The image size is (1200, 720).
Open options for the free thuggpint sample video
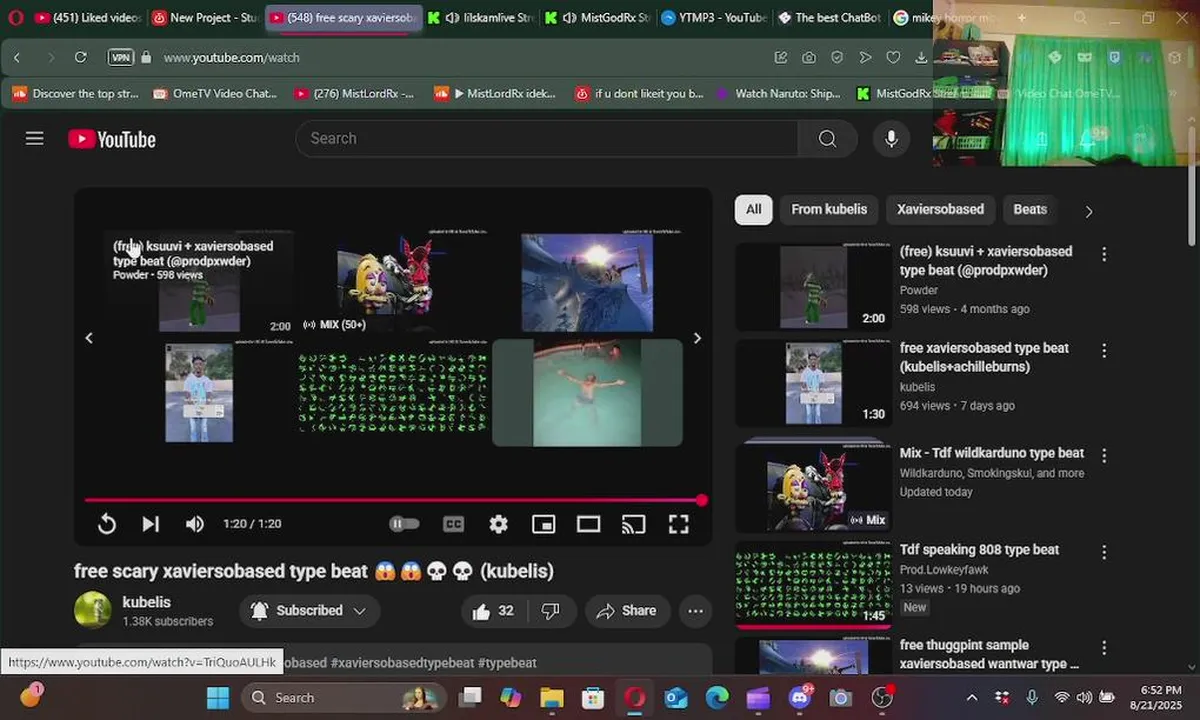click(1104, 648)
